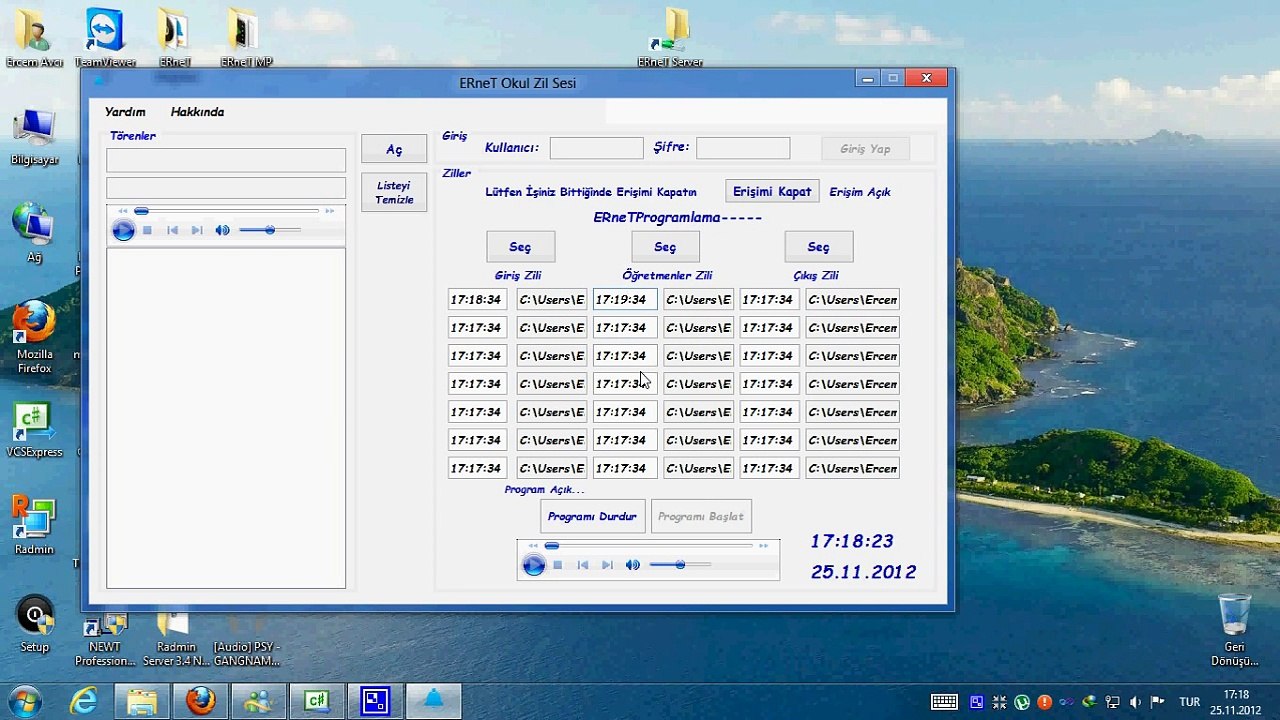
Task: Click the Aç button
Action: 394,149
